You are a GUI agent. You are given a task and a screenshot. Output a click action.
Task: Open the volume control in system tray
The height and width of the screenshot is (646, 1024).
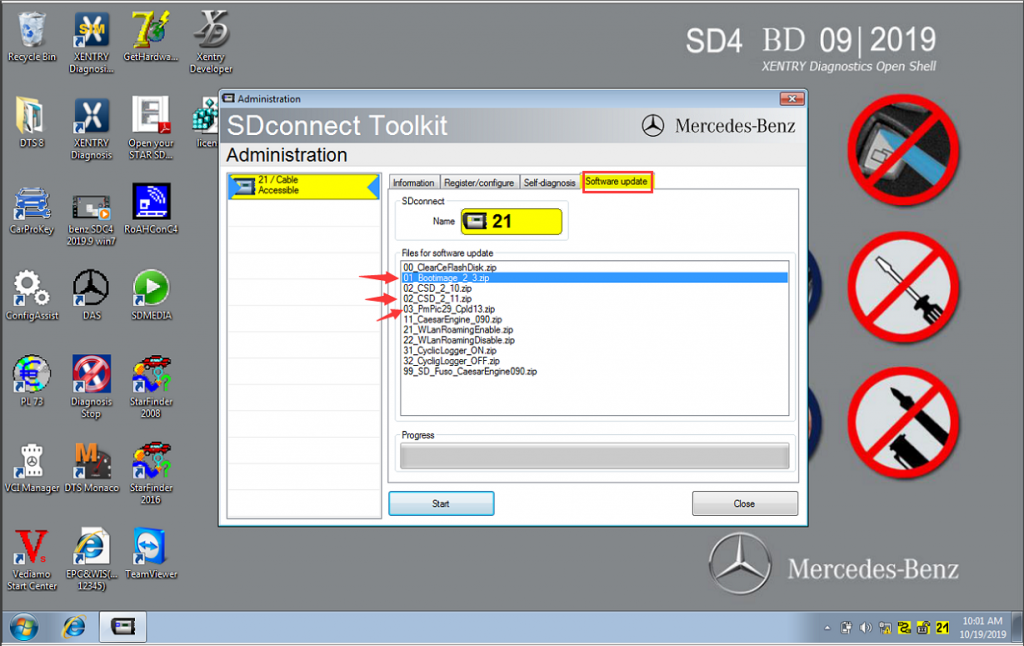click(x=865, y=628)
